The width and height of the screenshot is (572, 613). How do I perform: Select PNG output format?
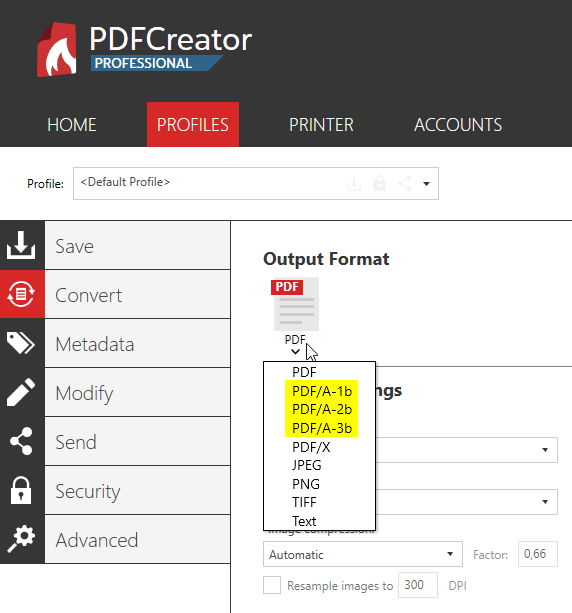pos(306,484)
